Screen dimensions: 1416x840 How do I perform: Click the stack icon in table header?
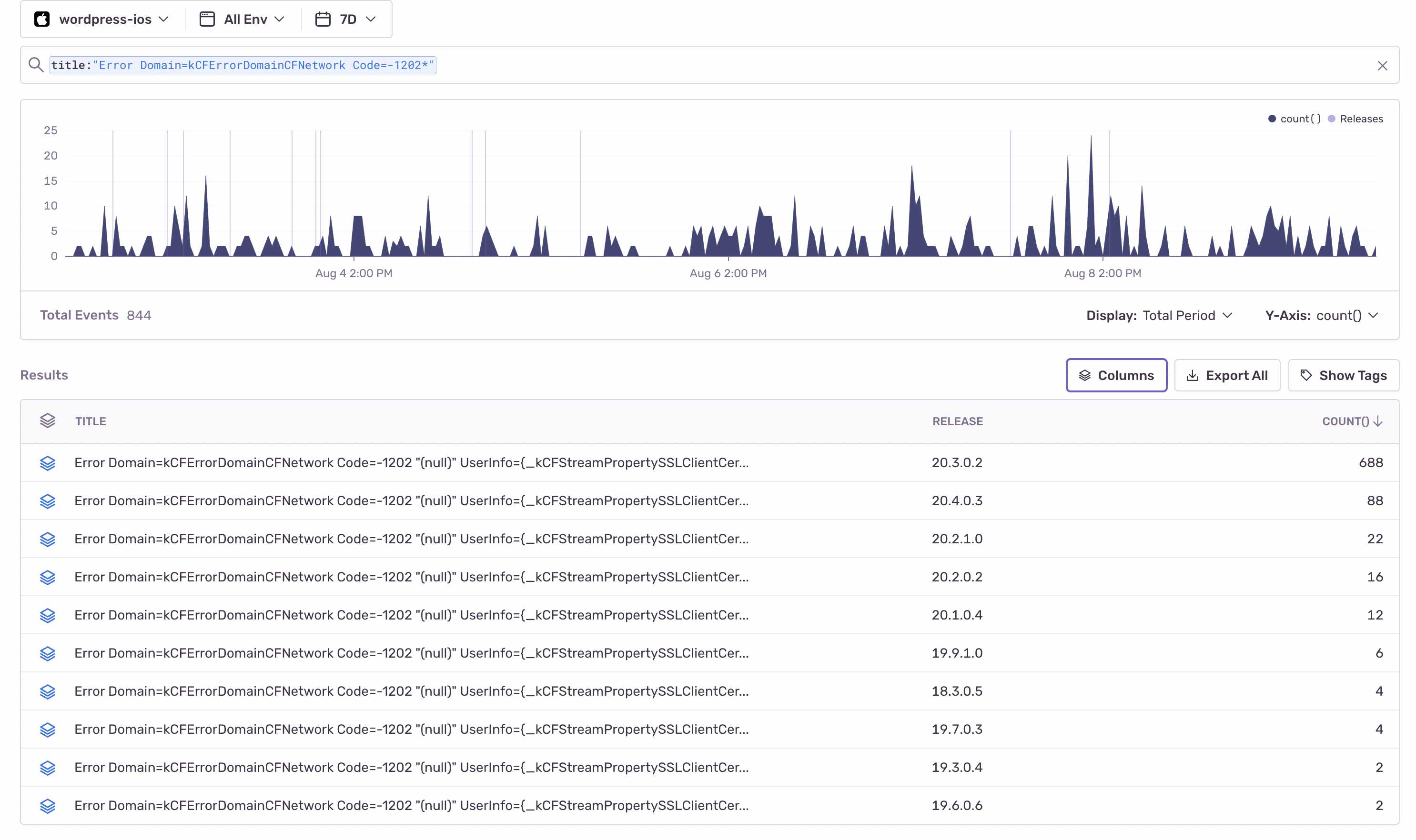48,420
